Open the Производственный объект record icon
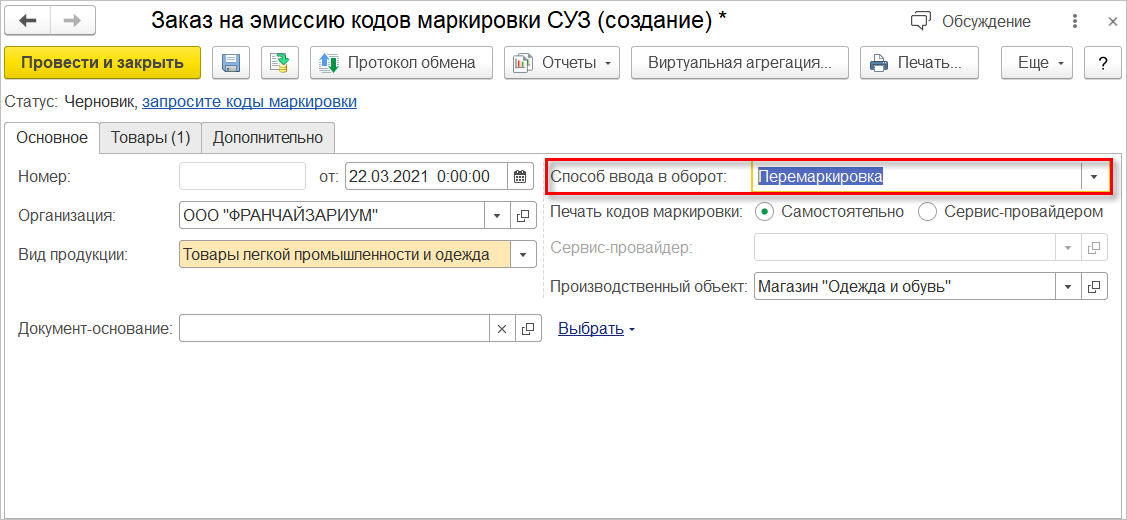 [1095, 287]
